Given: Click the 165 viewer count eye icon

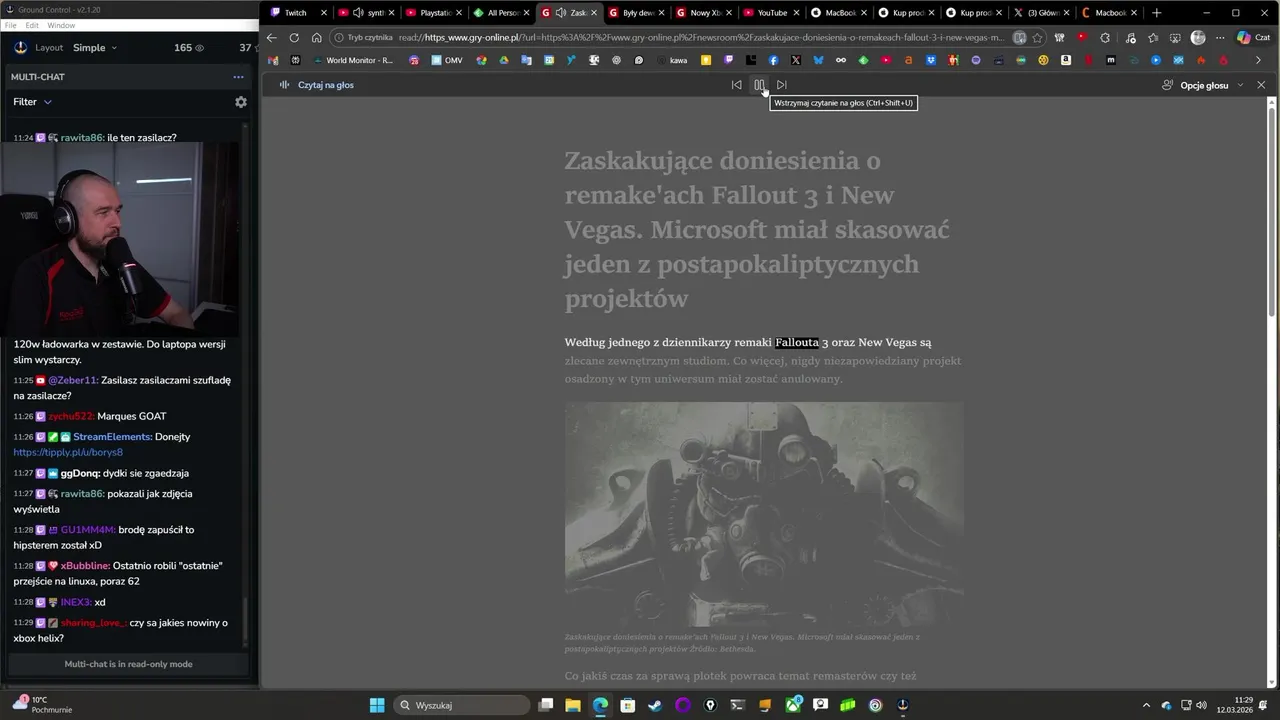Looking at the screenshot, I should point(199,48).
